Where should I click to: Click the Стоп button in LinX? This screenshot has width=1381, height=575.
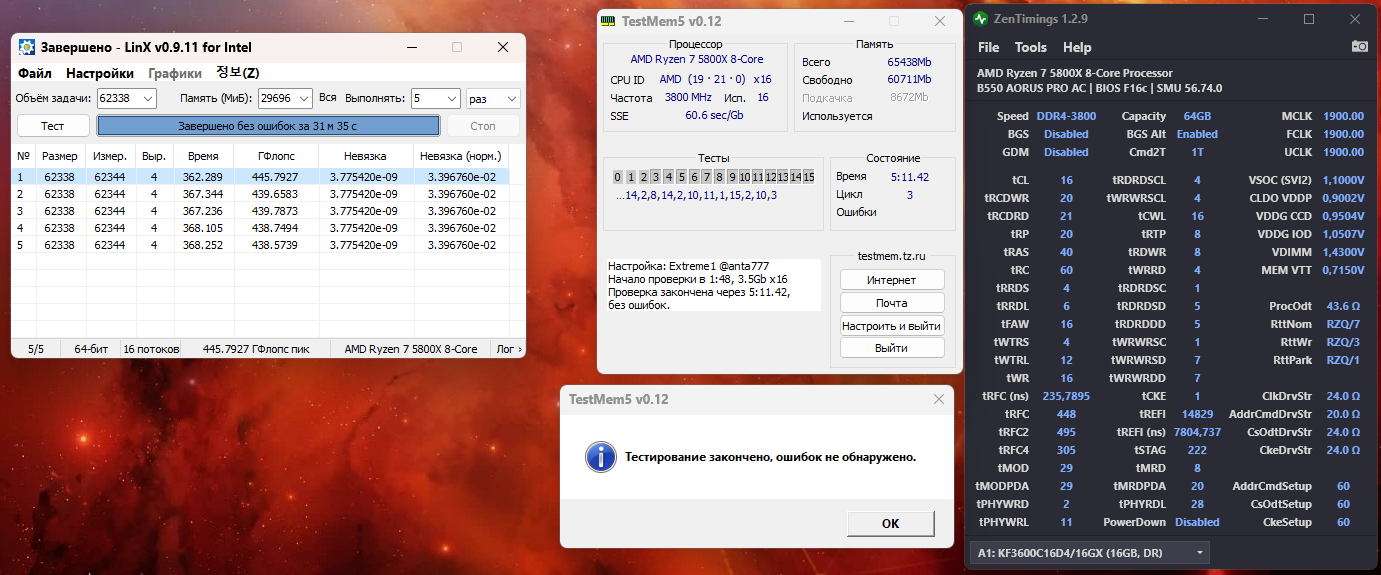[483, 126]
